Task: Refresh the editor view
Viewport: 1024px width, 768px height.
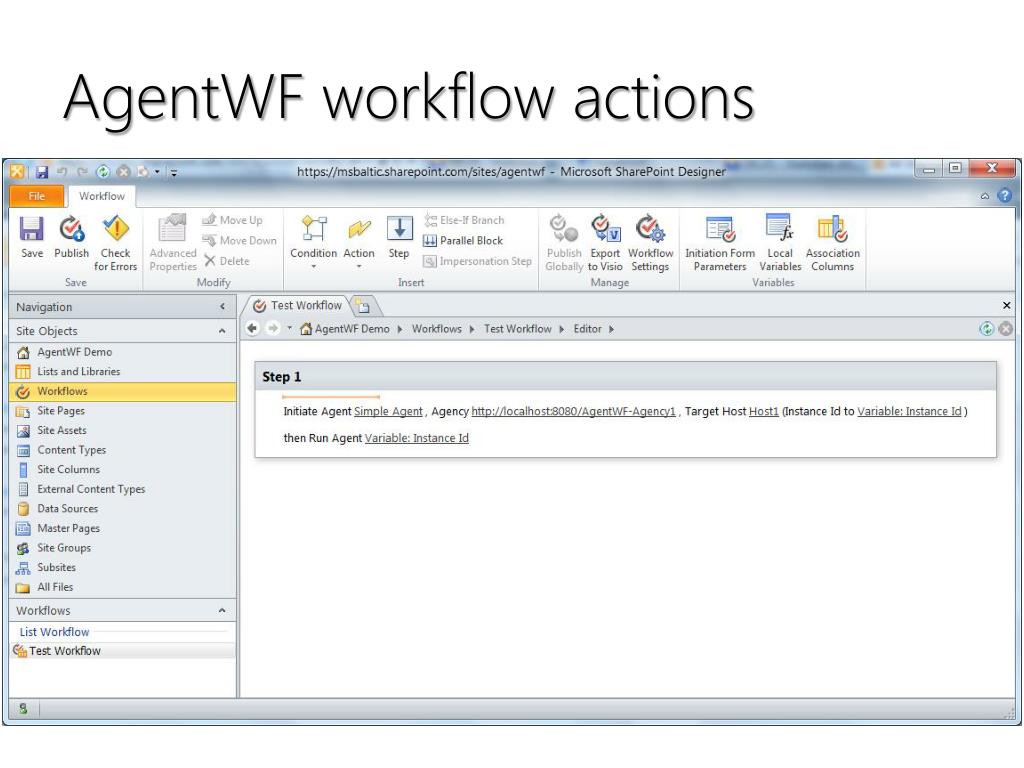Action: click(987, 328)
